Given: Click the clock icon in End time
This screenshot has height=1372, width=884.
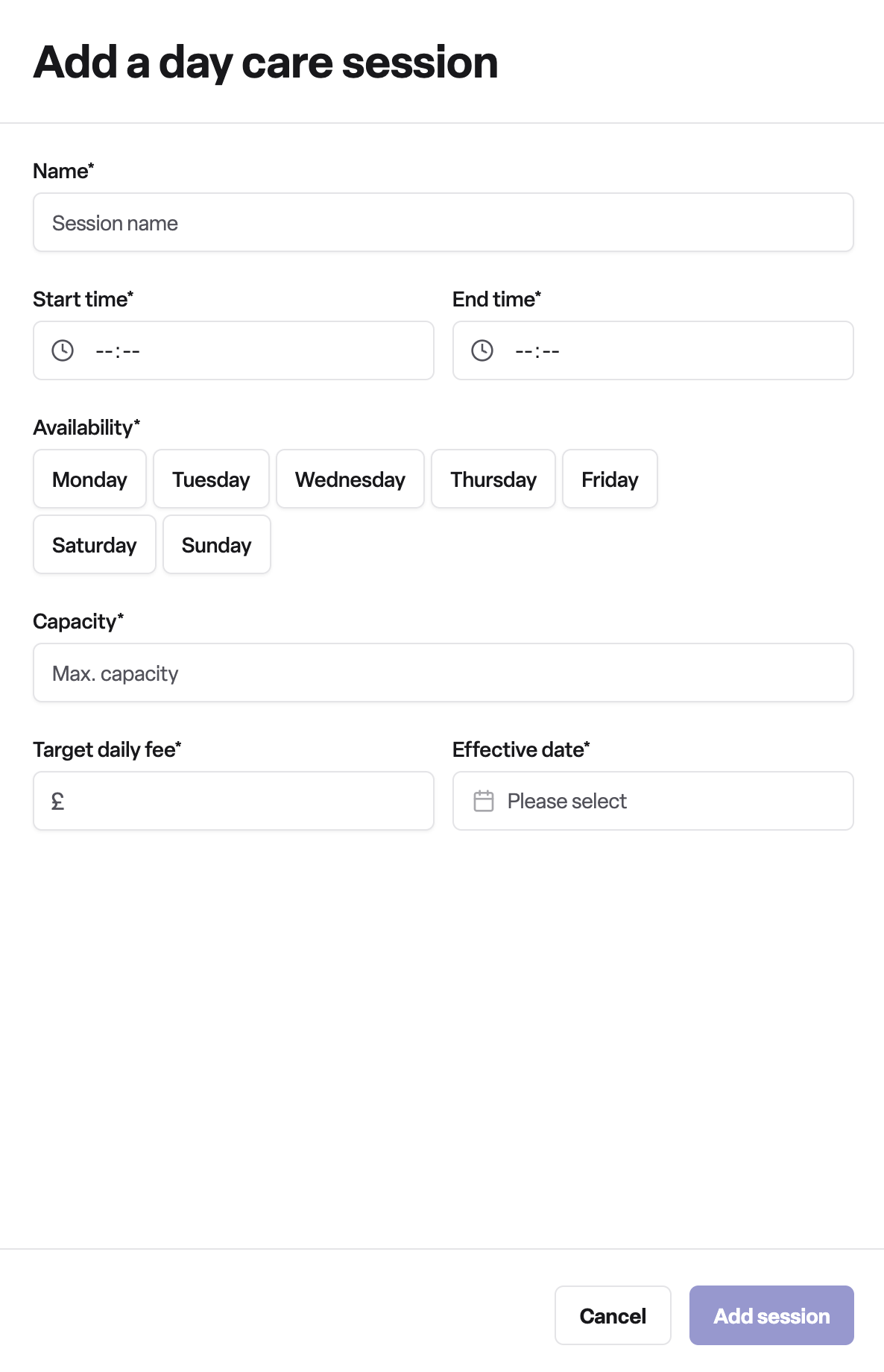Looking at the screenshot, I should pyautogui.click(x=482, y=350).
